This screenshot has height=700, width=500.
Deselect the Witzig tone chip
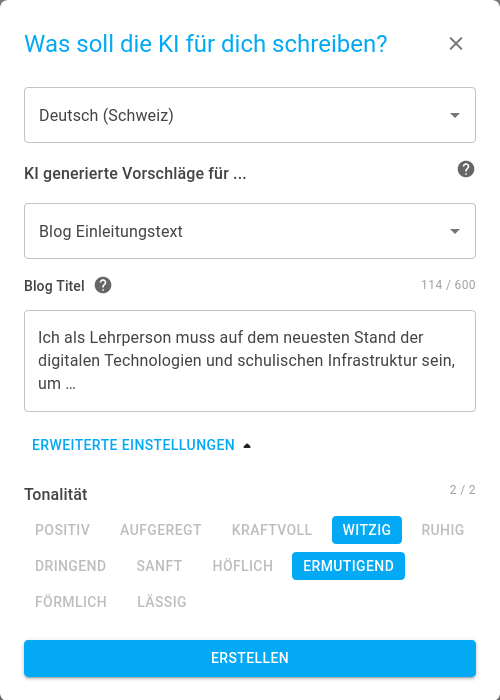click(x=367, y=530)
